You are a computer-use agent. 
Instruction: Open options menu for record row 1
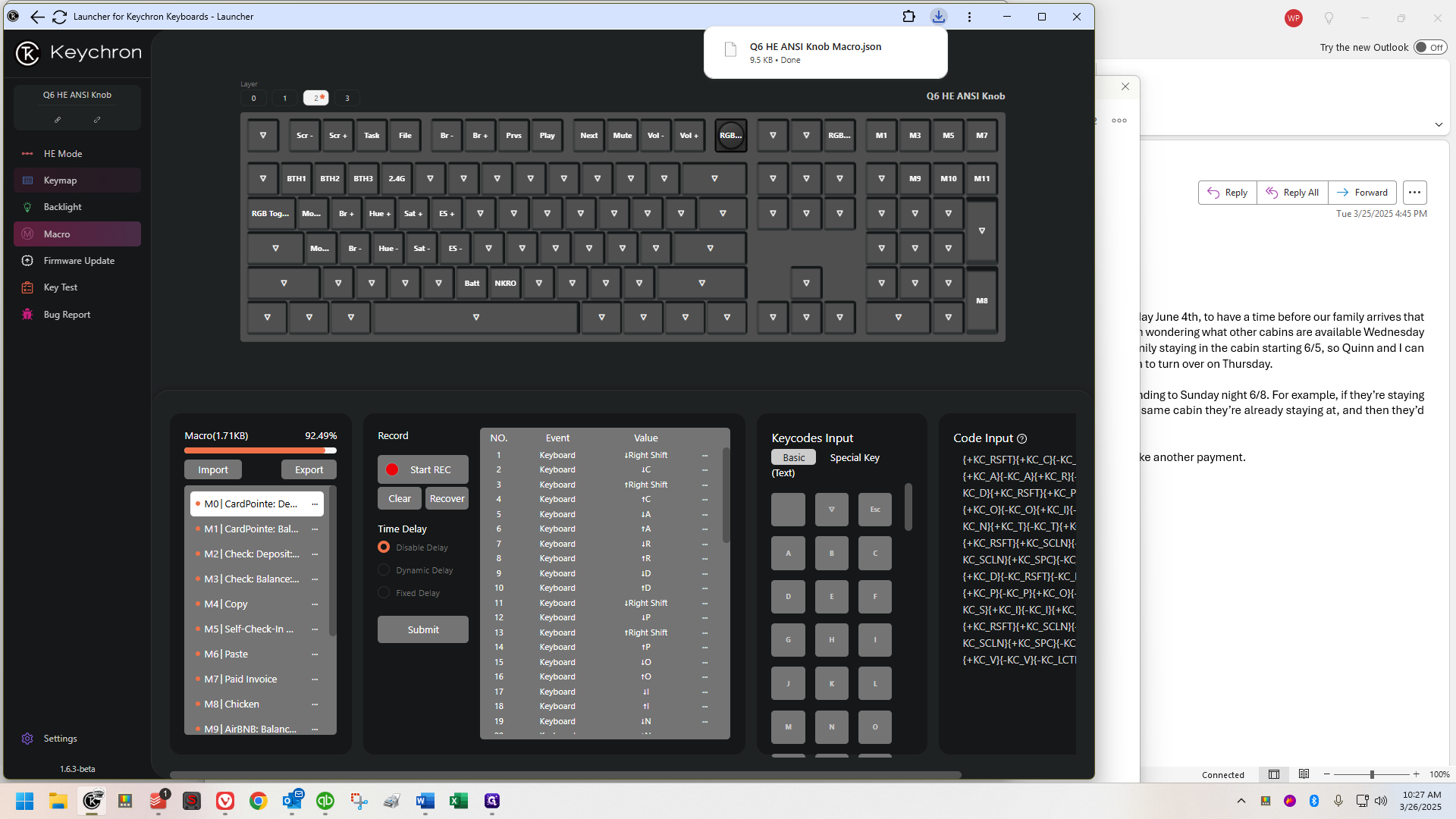(x=704, y=456)
